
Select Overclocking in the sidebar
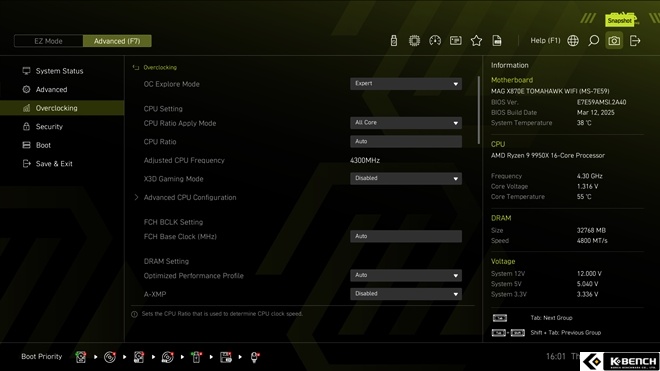(62, 108)
